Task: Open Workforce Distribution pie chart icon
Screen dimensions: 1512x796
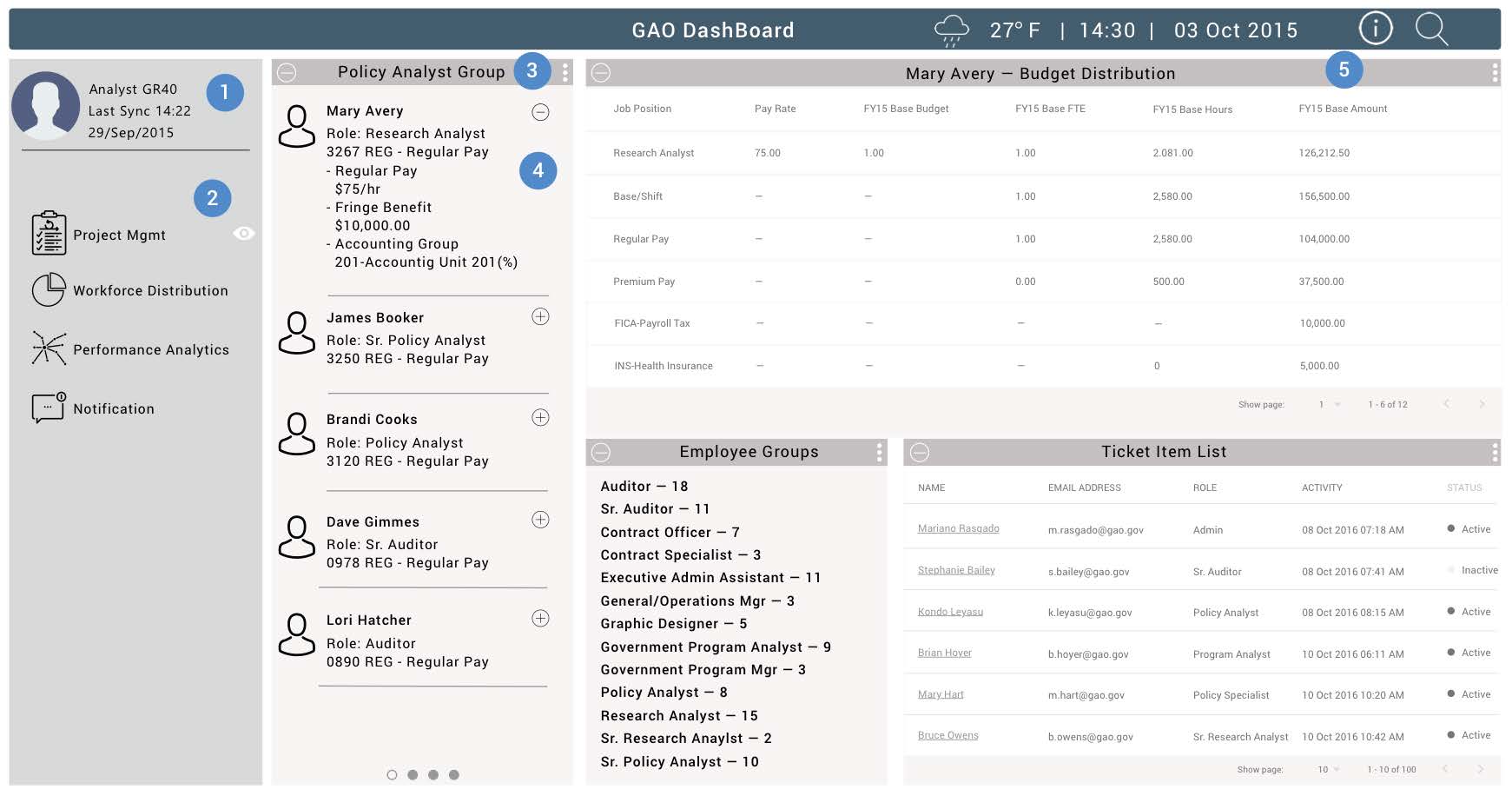Action: pos(49,290)
